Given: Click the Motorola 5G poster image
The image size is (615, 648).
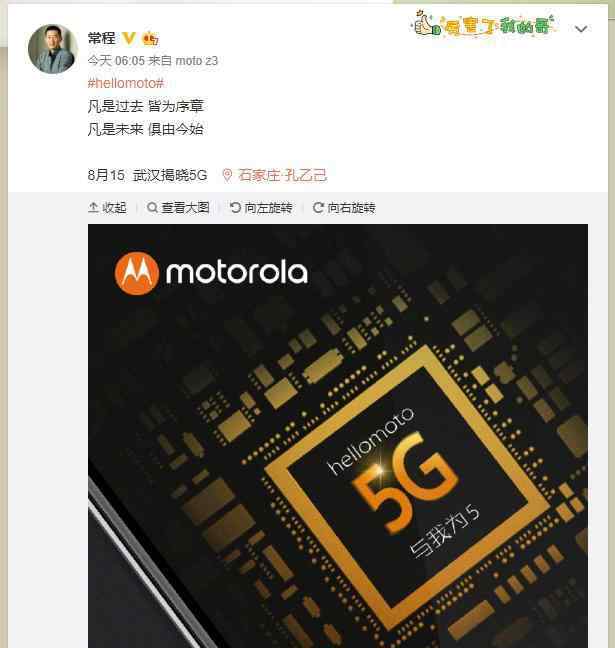Looking at the screenshot, I should point(338,436).
